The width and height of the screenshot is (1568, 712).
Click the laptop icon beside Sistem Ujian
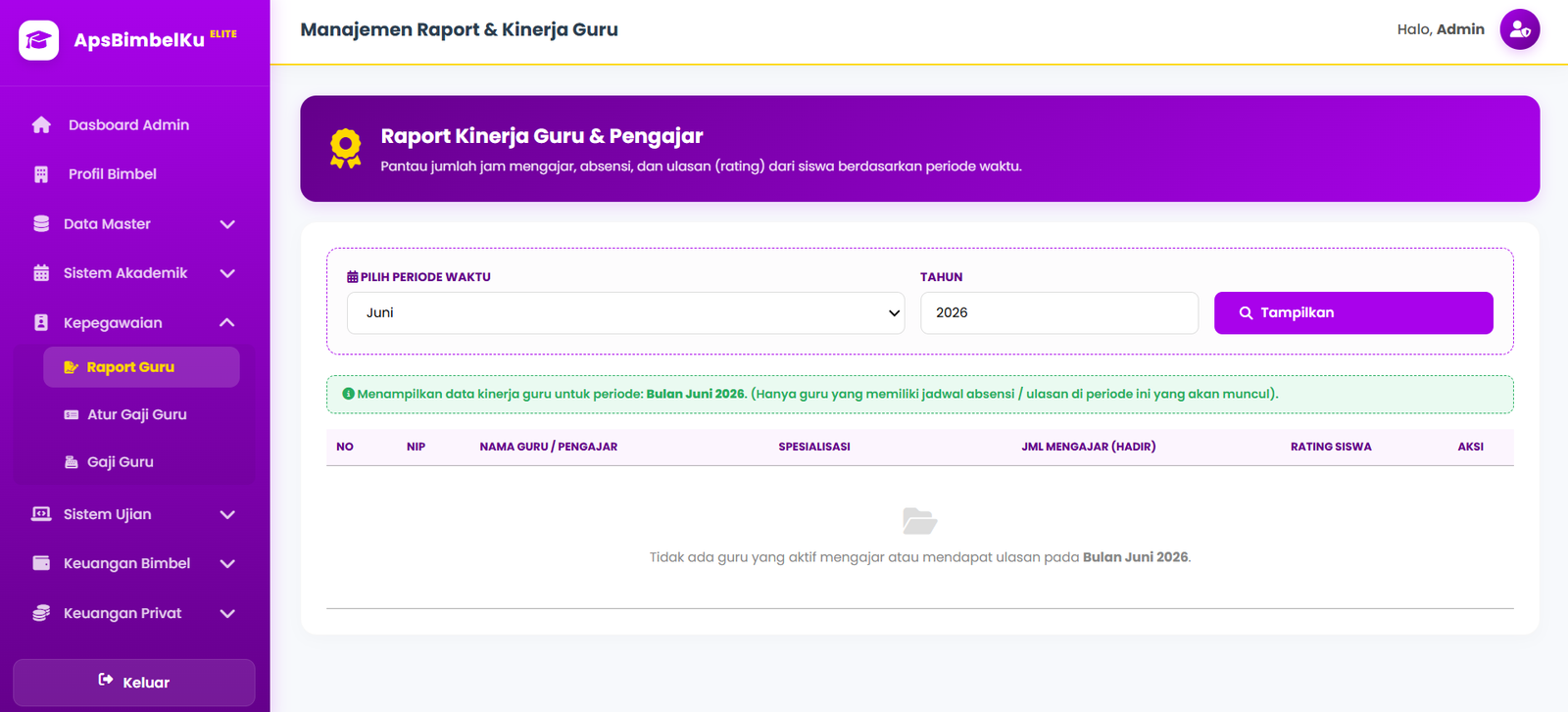(41, 514)
